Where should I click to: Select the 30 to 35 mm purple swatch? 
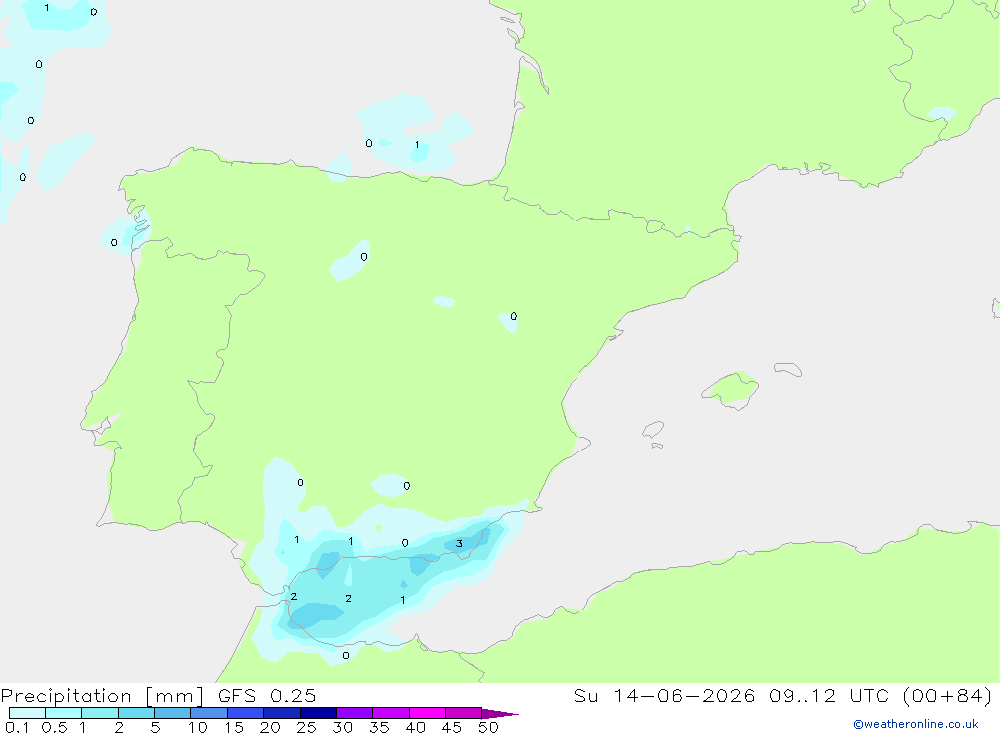(x=354, y=713)
